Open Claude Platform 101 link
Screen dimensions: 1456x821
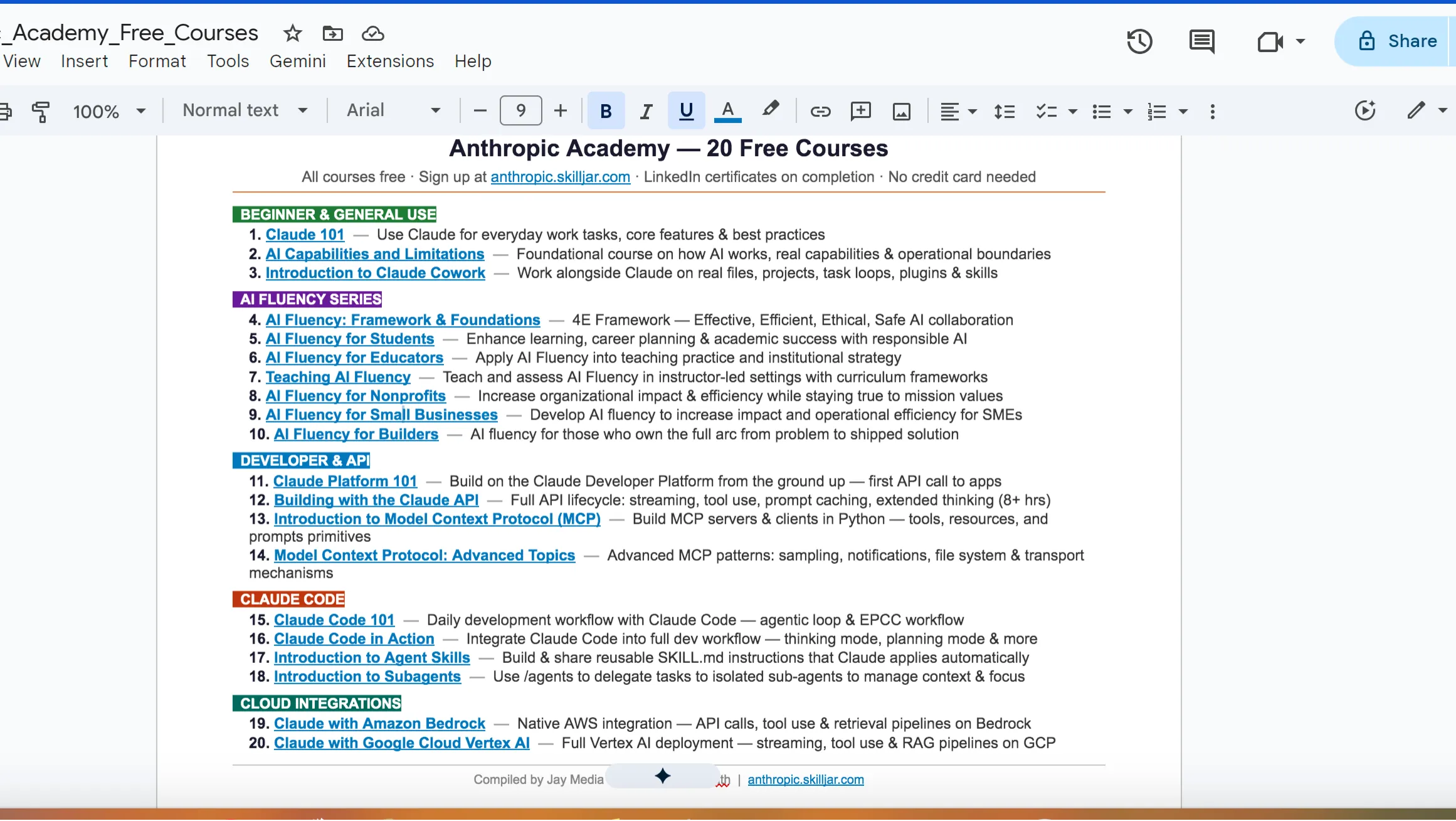(x=345, y=481)
